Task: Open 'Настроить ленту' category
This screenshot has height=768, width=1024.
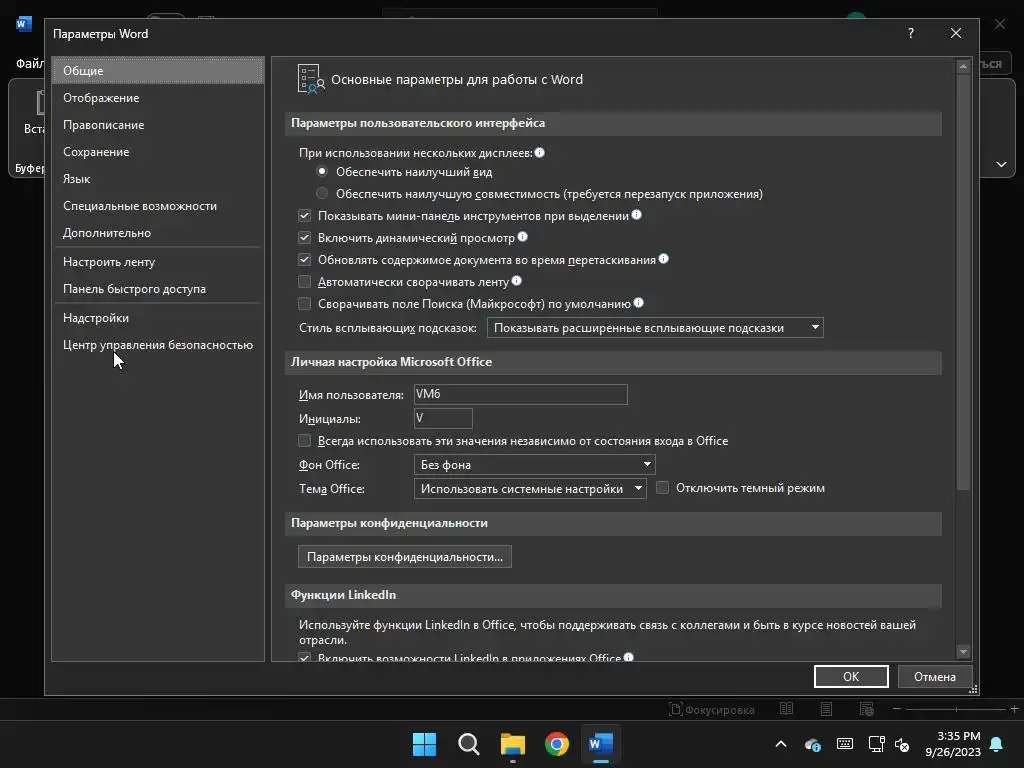Action: [x=158, y=262]
